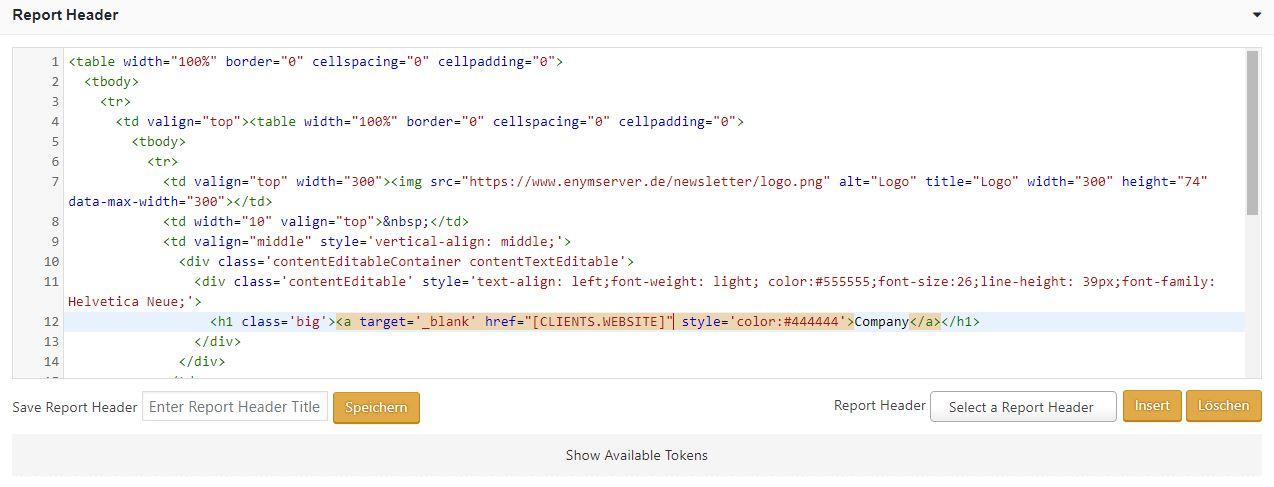Click line number 14 in gutter
Image resolution: width=1274 pixels, height=487 pixels.
point(52,362)
